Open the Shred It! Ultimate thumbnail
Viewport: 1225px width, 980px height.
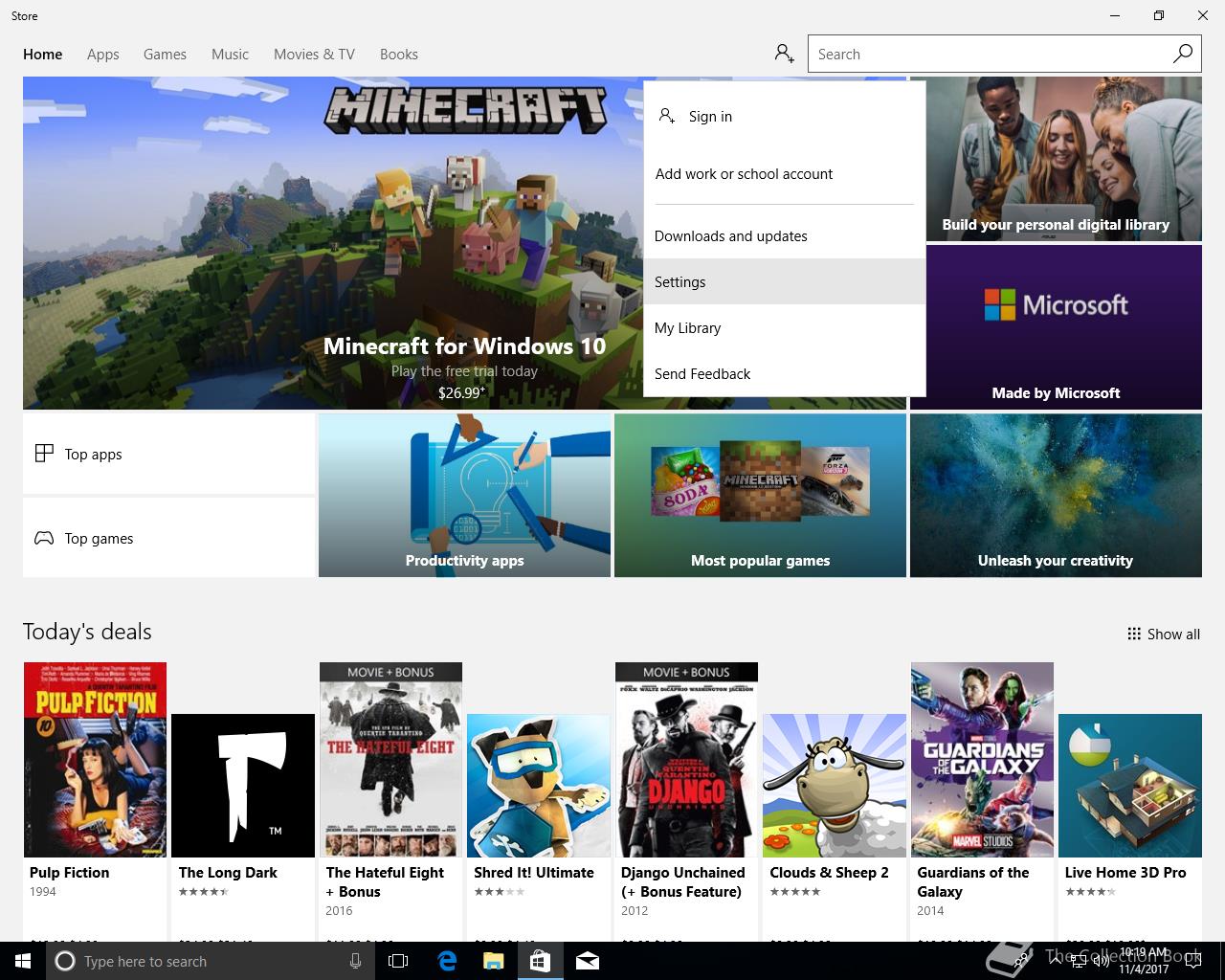pos(539,786)
